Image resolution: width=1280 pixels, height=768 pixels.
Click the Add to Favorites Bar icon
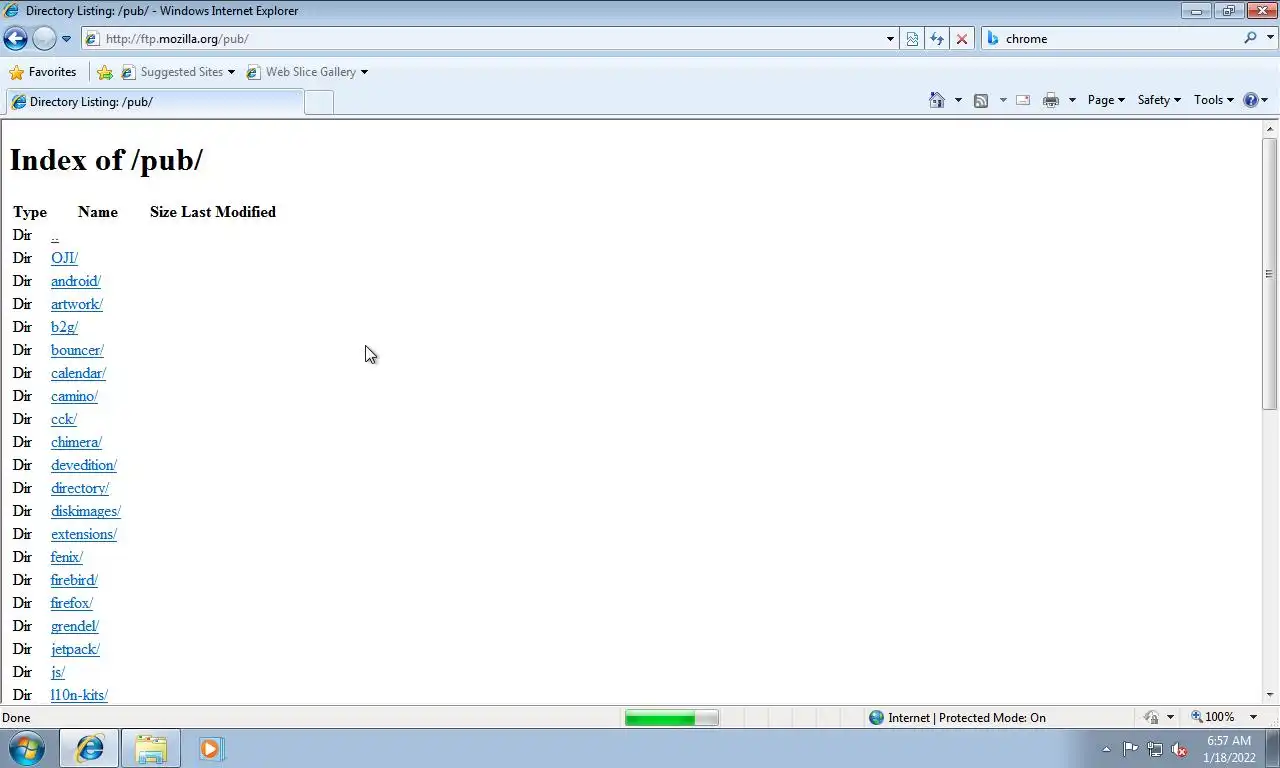[x=105, y=72]
